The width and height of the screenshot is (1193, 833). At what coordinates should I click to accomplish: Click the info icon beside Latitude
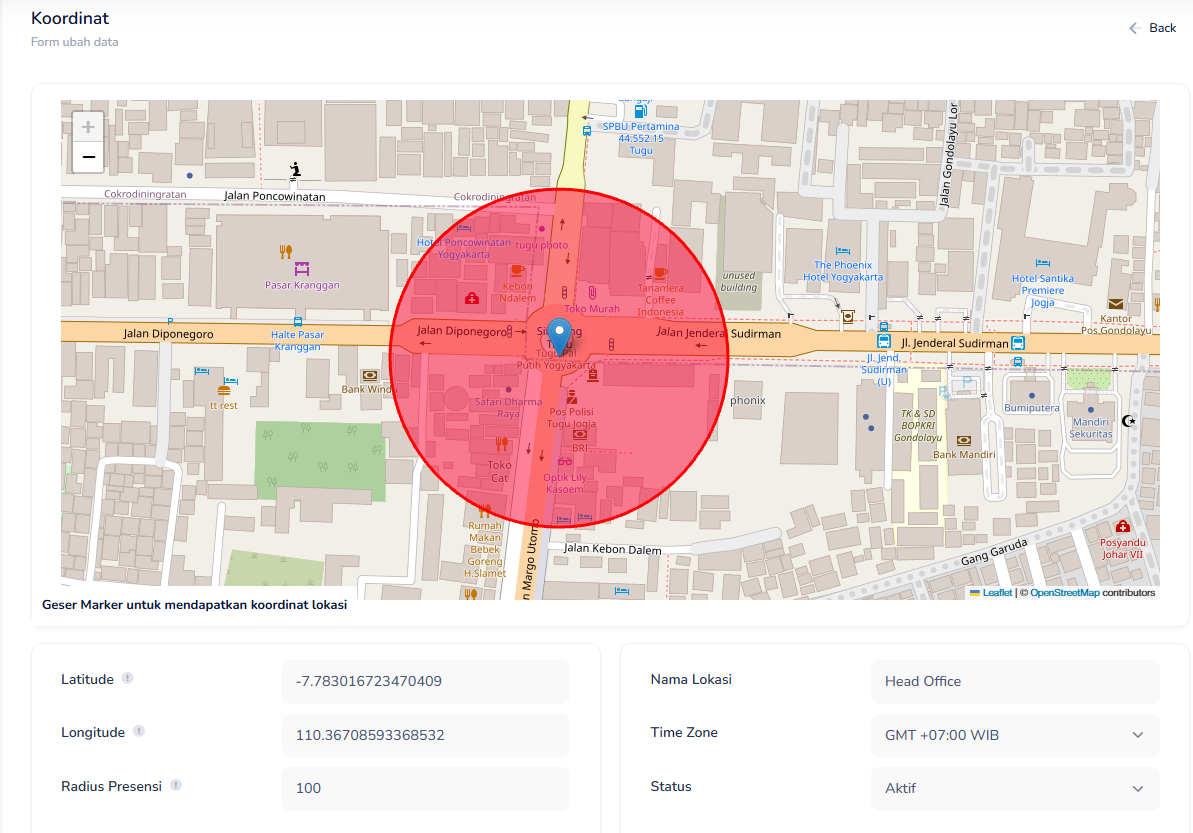pos(128,678)
